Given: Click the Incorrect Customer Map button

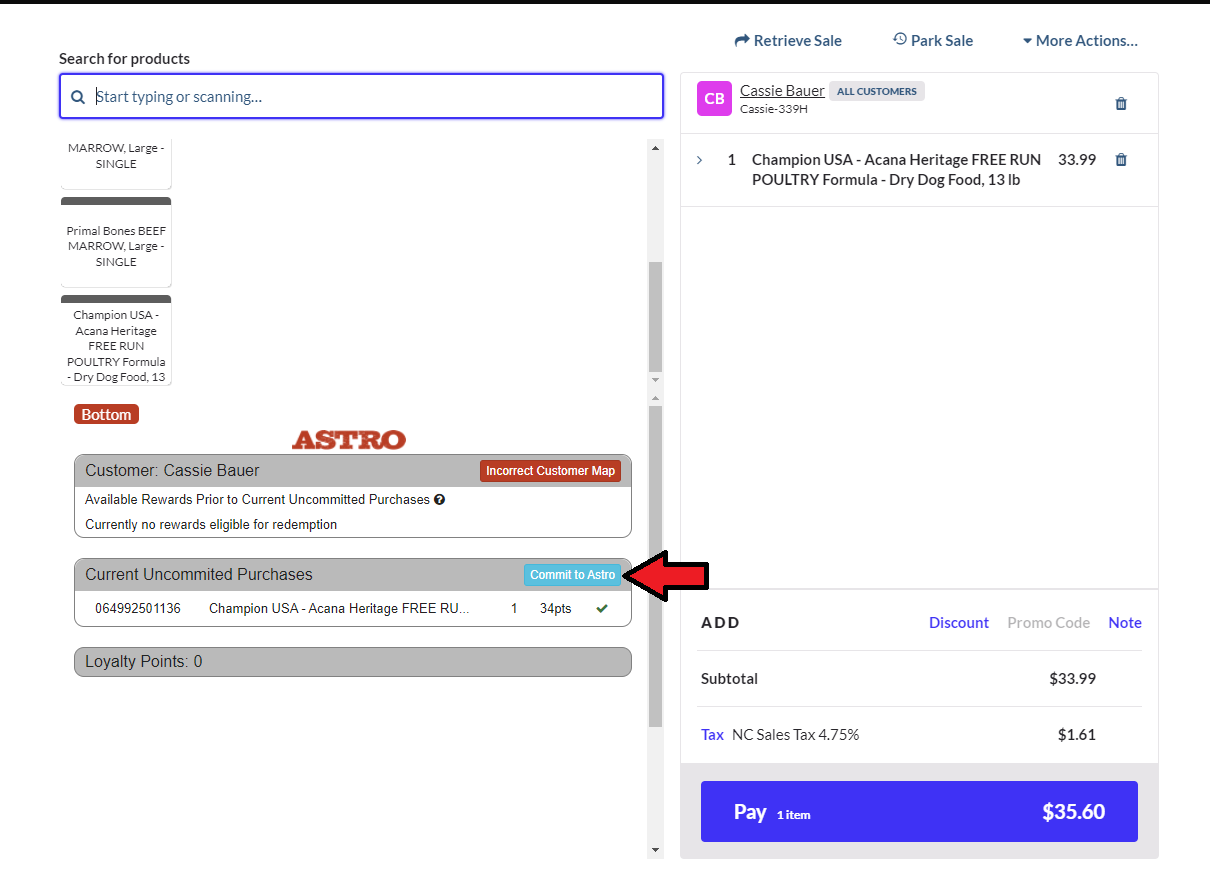Looking at the screenshot, I should (550, 471).
